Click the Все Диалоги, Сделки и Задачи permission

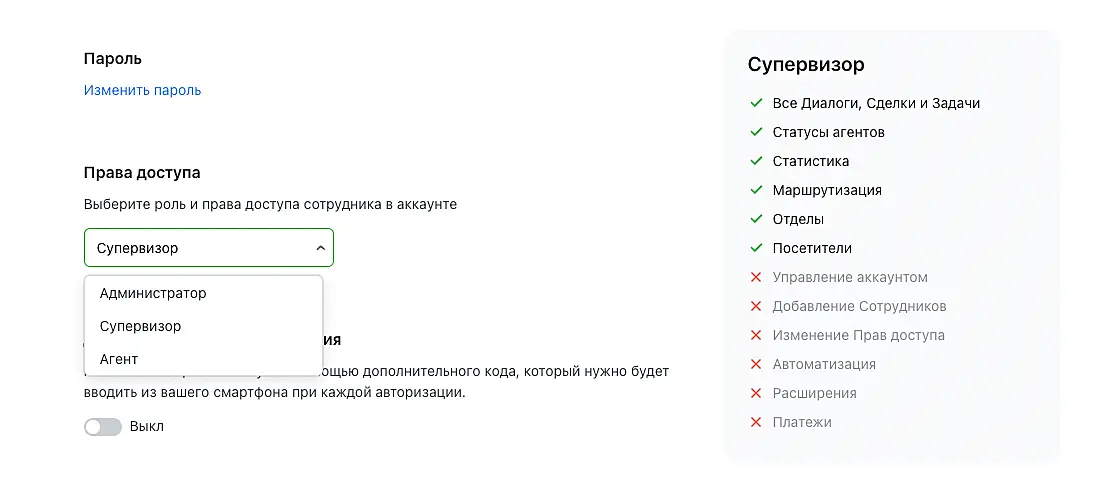point(876,103)
